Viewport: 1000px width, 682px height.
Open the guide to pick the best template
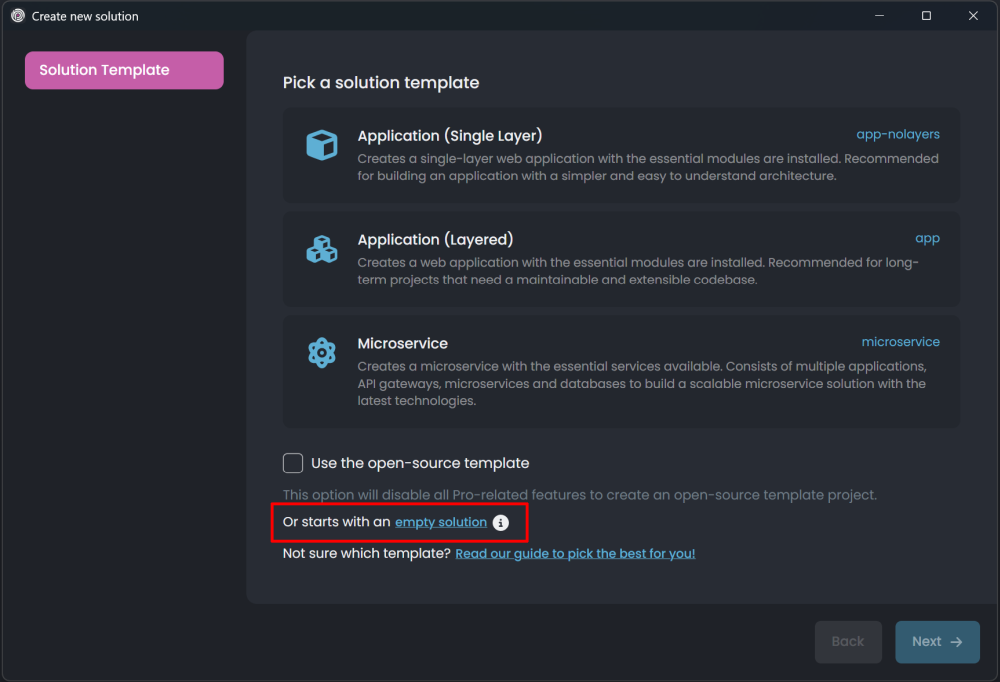click(575, 553)
